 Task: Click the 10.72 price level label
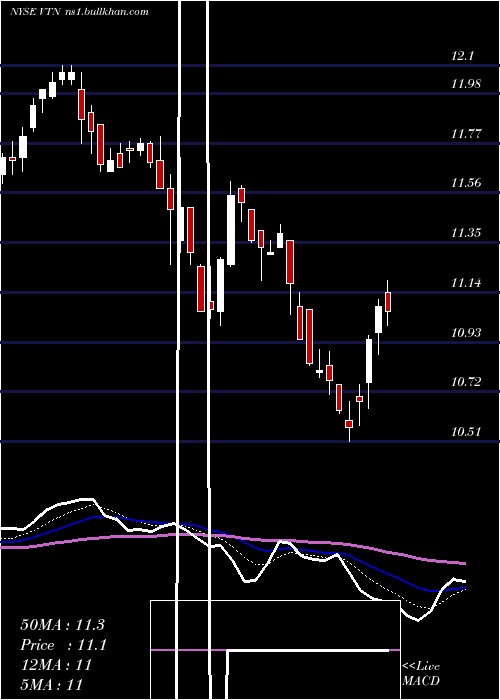point(466,382)
